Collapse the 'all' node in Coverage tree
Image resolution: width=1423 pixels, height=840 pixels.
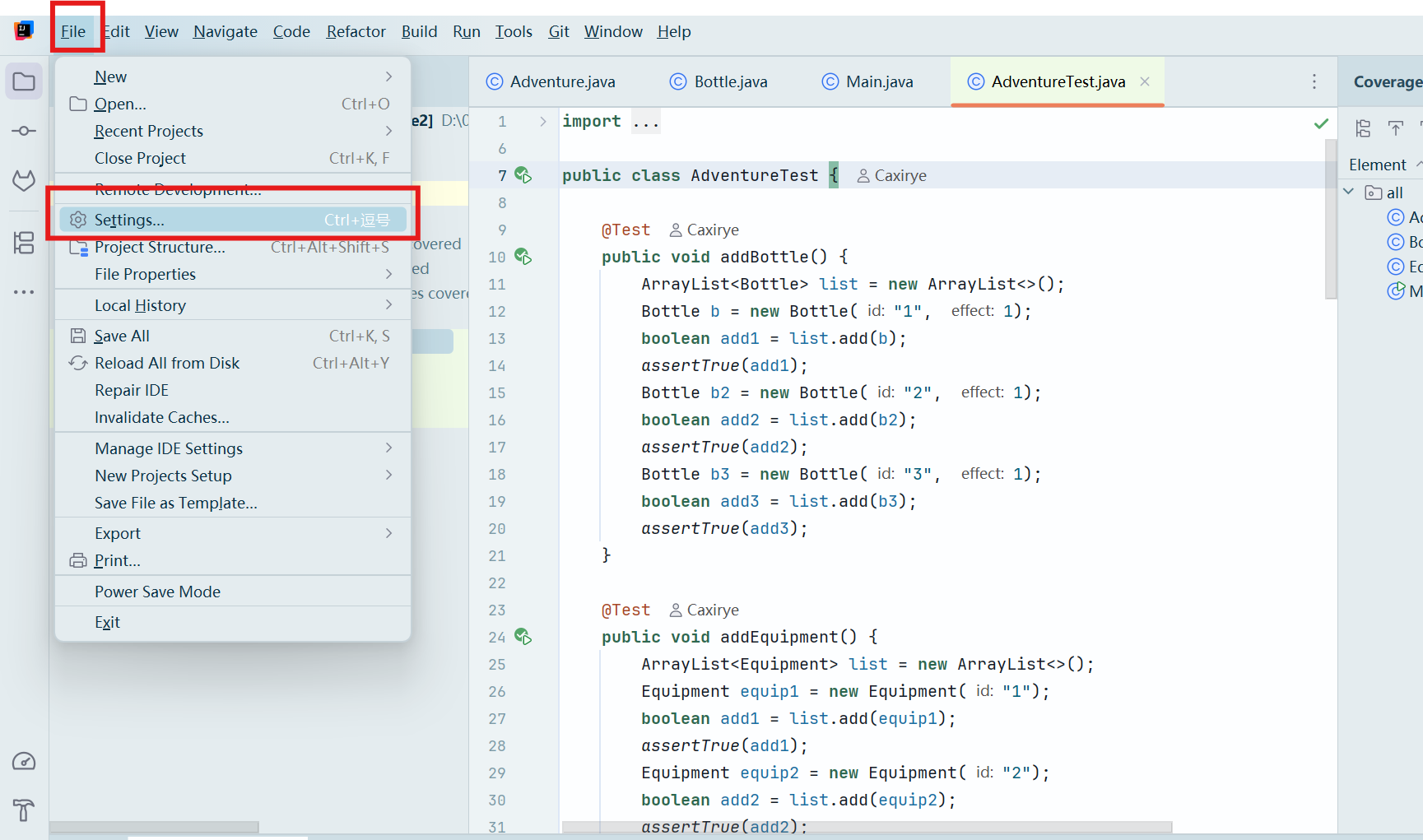(x=1349, y=192)
